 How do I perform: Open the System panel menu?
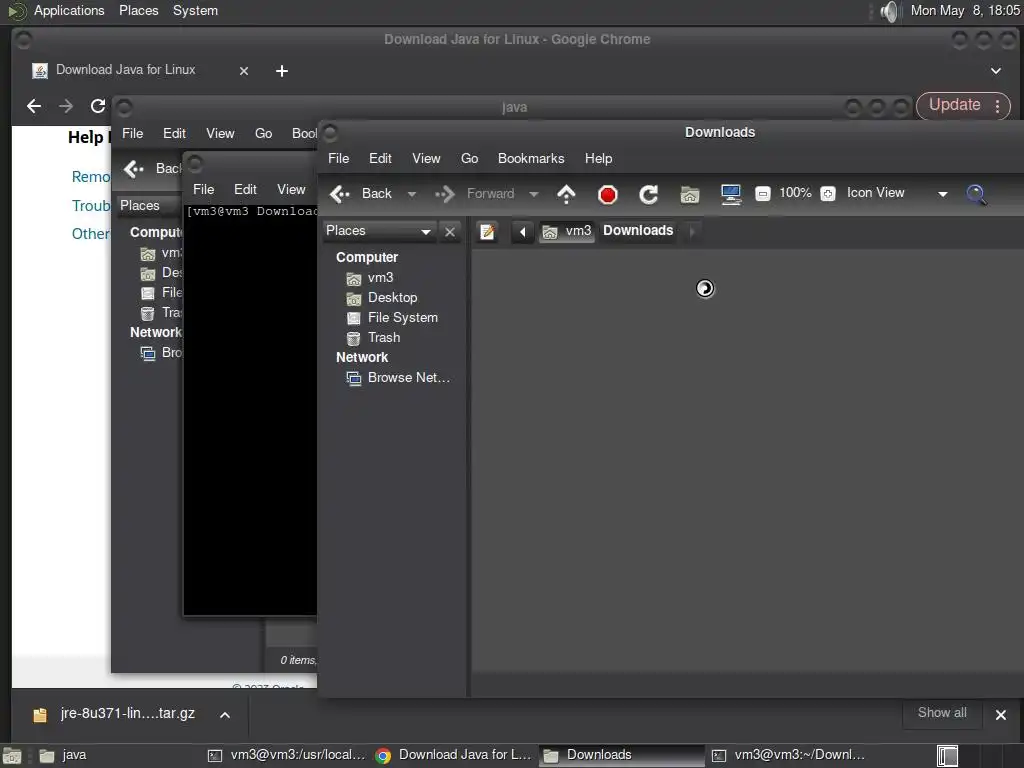pos(195,10)
